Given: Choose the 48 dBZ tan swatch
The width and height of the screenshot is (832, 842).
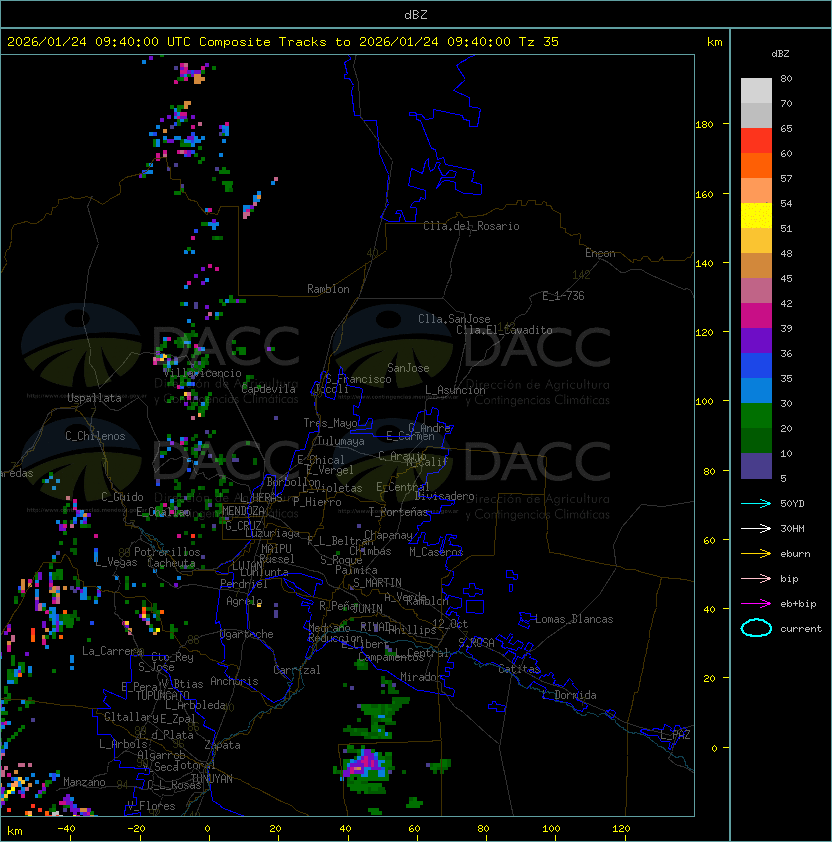Looking at the screenshot, I should click(756, 265).
